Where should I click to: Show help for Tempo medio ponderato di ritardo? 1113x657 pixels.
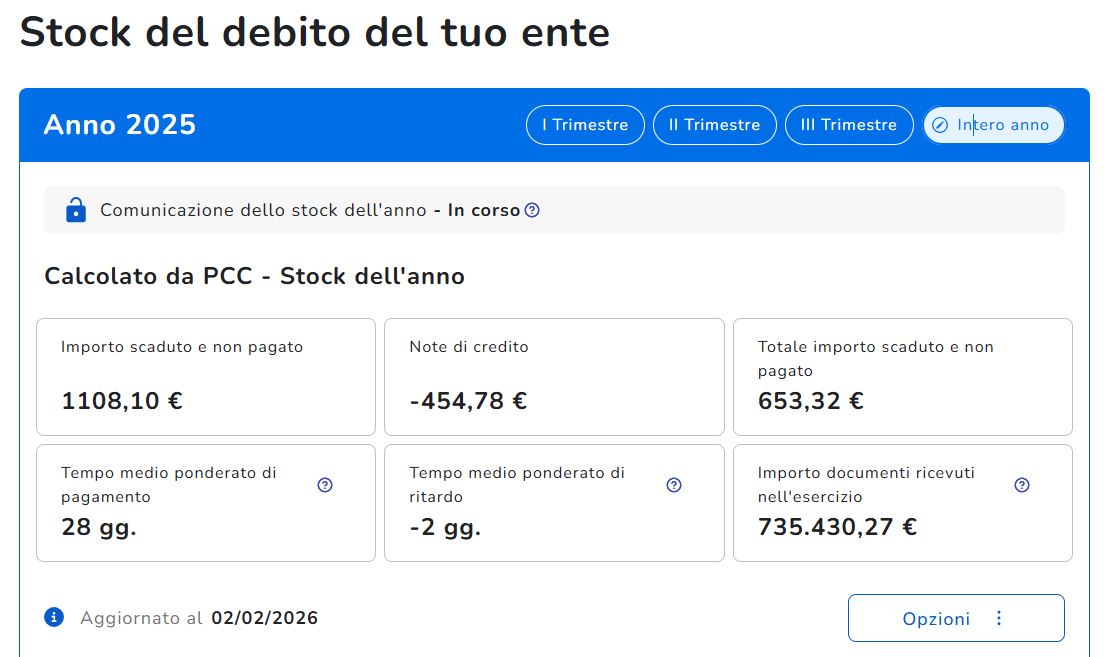(674, 485)
